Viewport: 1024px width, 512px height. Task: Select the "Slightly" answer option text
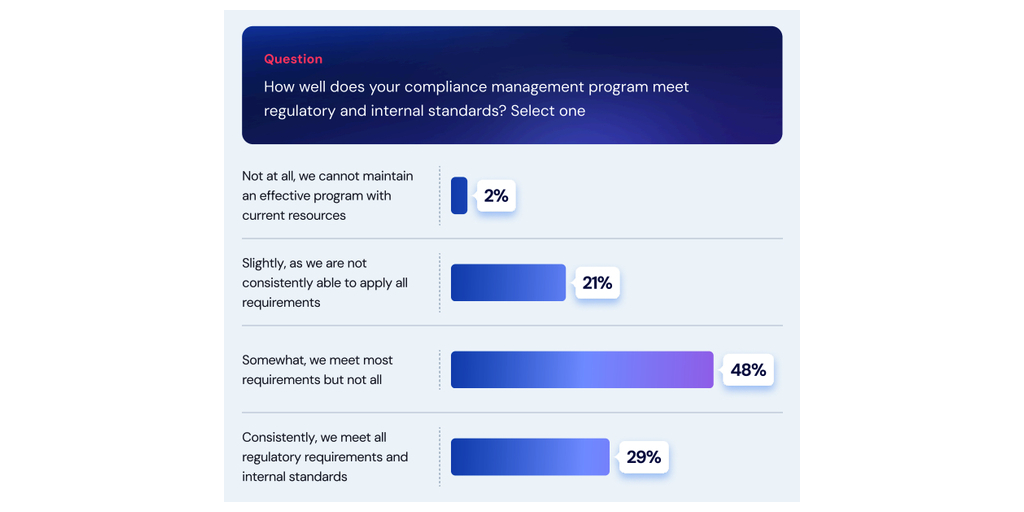(x=324, y=283)
